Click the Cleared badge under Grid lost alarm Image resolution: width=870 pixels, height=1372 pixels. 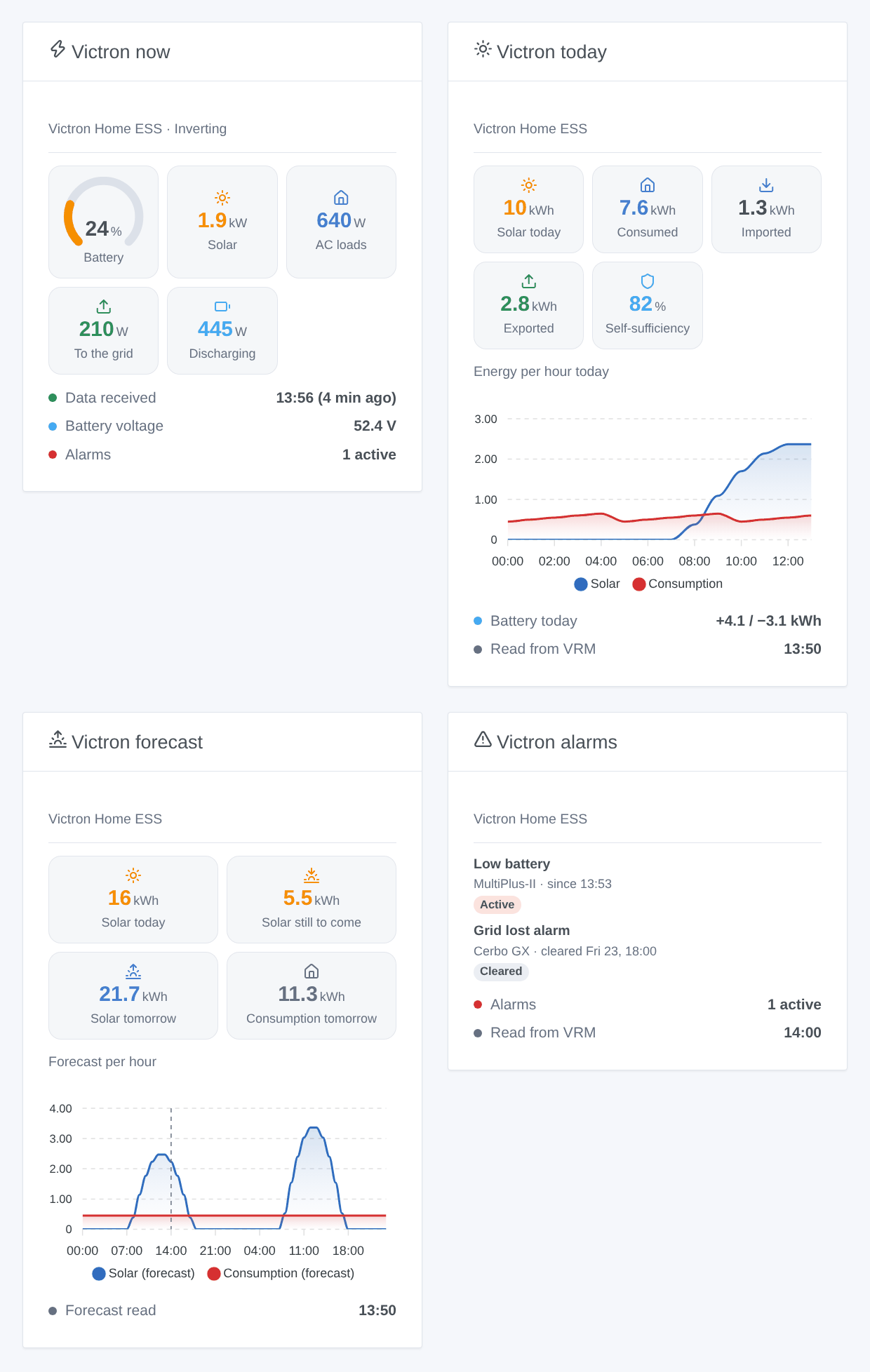tap(501, 971)
